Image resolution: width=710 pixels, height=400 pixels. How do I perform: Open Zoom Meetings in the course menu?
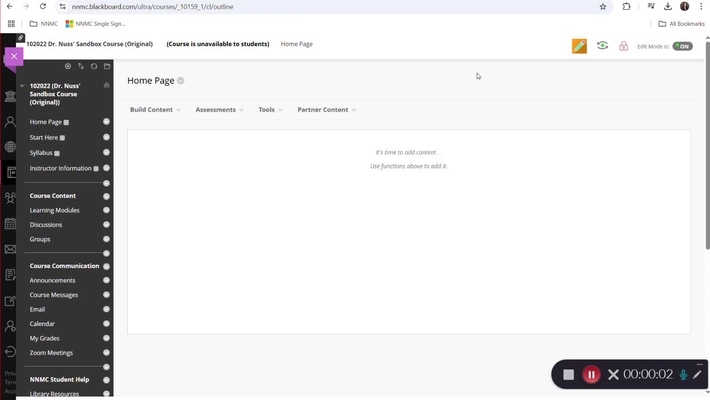click(51, 353)
